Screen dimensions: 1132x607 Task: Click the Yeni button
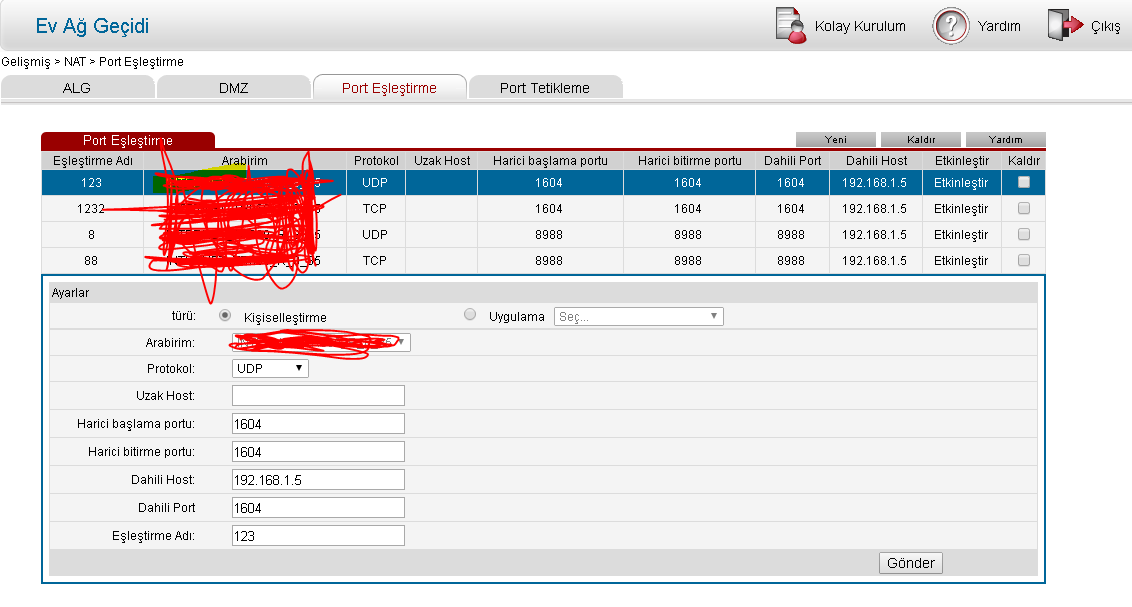click(836, 139)
